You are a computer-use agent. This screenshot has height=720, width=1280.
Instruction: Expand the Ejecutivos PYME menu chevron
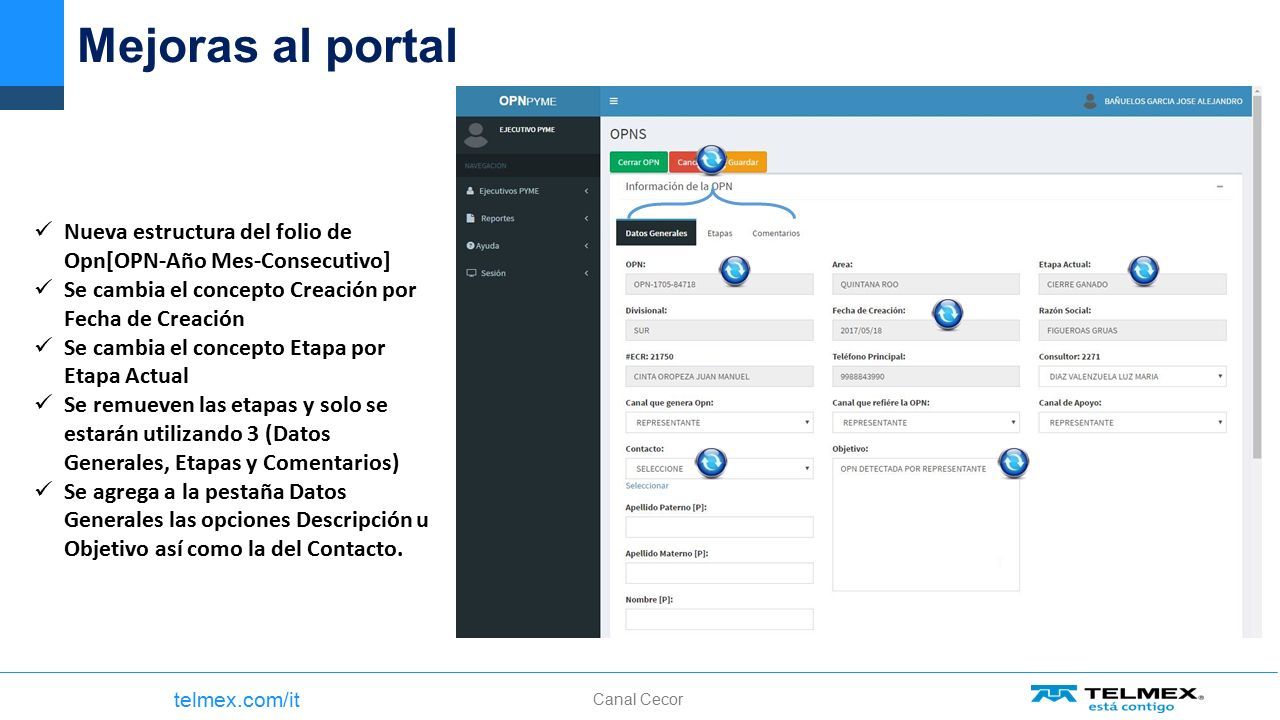tap(586, 191)
